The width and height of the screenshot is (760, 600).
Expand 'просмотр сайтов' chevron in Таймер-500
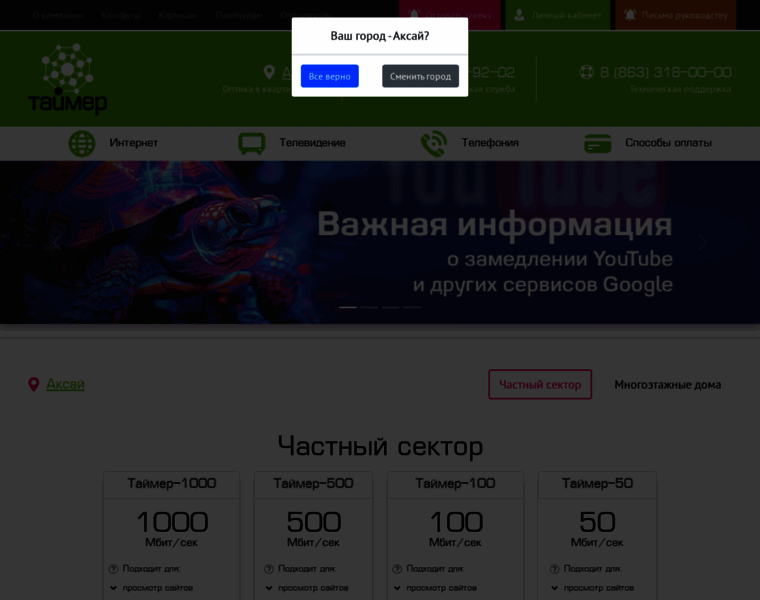[x=269, y=588]
